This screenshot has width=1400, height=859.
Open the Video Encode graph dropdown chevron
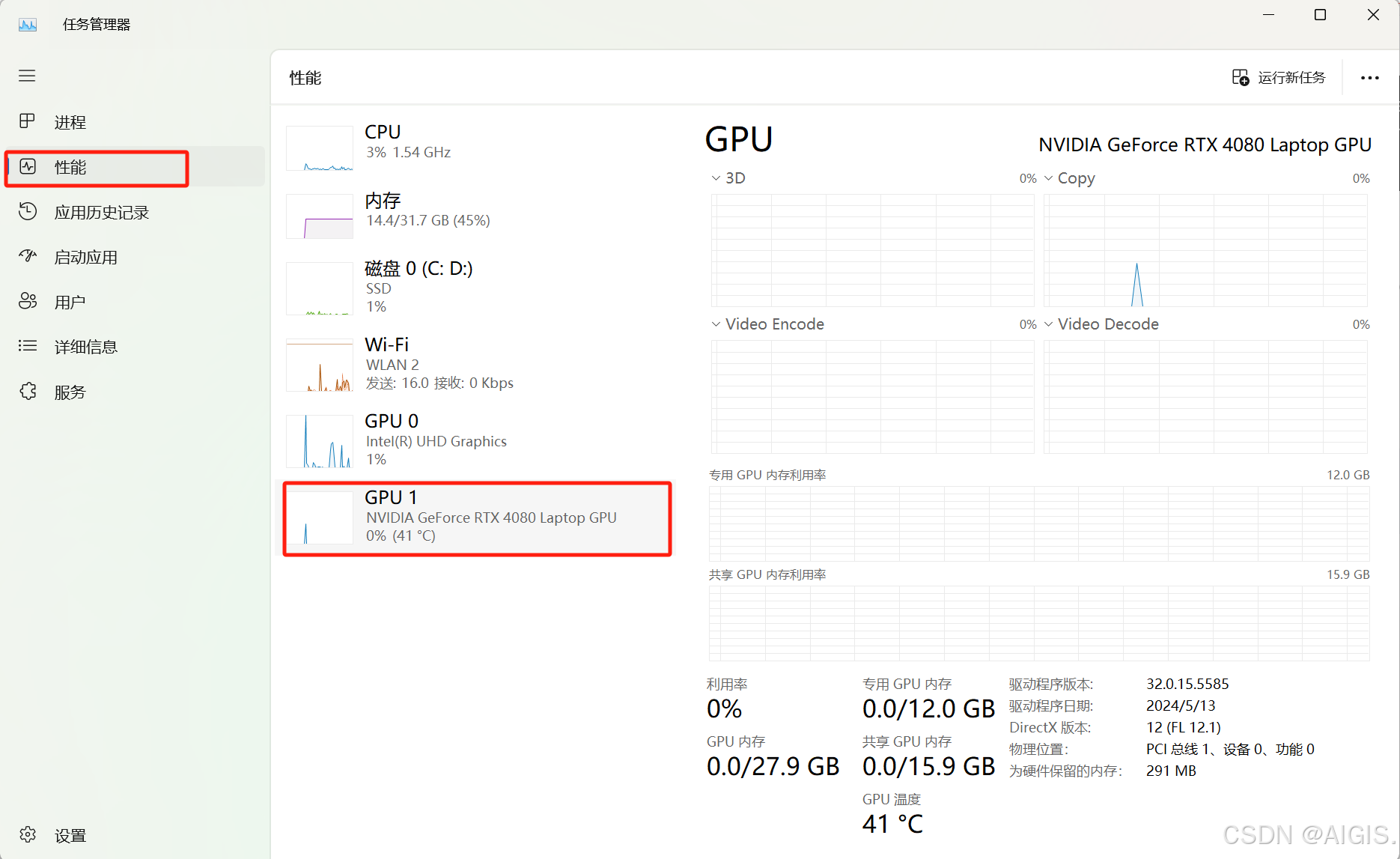pos(716,324)
